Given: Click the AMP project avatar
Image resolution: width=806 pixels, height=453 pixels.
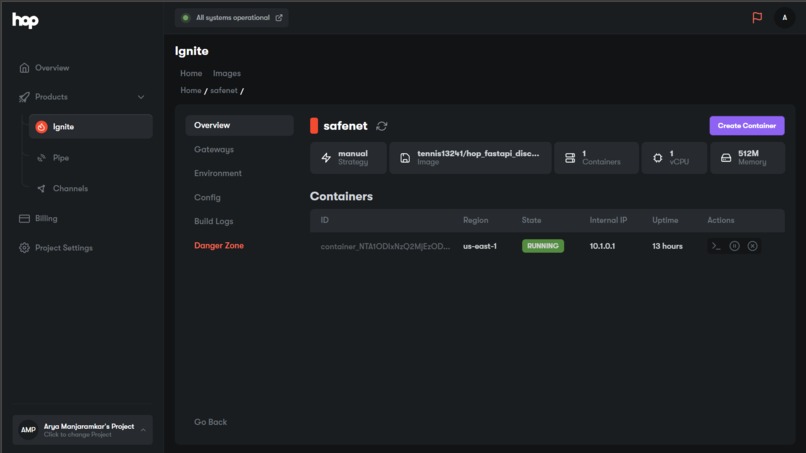Looking at the screenshot, I should click(28, 430).
